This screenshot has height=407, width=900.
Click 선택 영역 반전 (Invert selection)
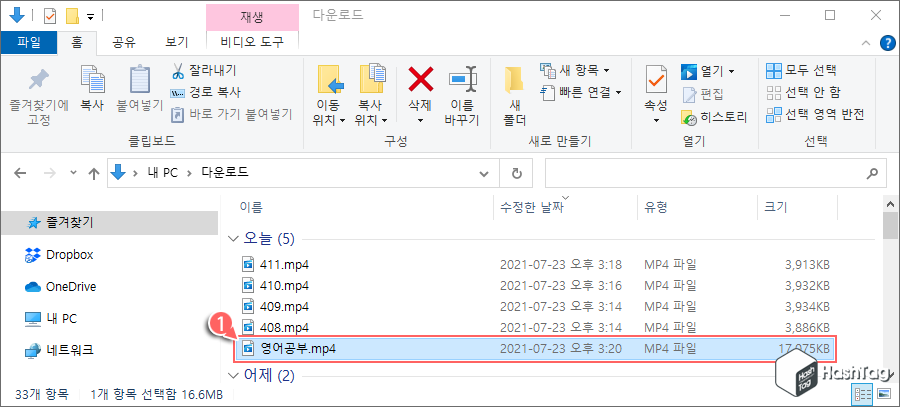click(815, 115)
